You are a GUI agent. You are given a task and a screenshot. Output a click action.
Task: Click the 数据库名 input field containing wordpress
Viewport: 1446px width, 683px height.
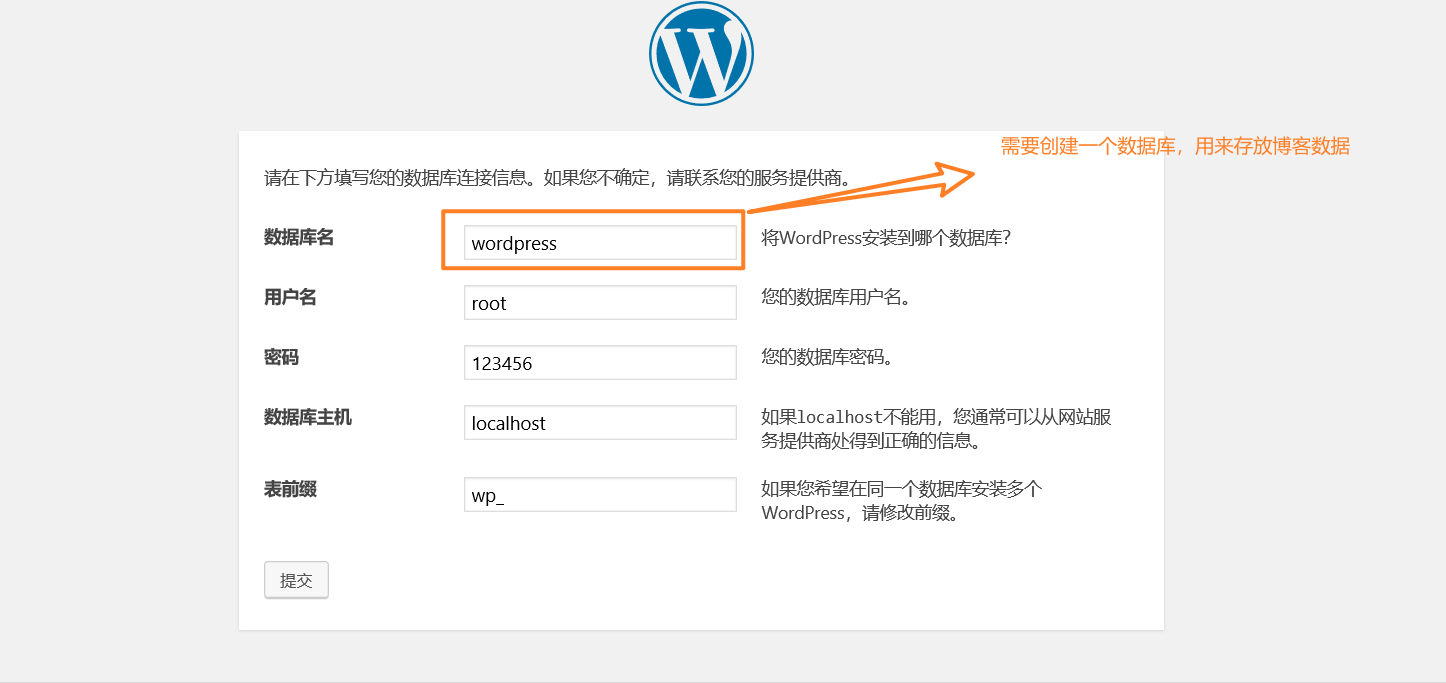[x=600, y=243]
